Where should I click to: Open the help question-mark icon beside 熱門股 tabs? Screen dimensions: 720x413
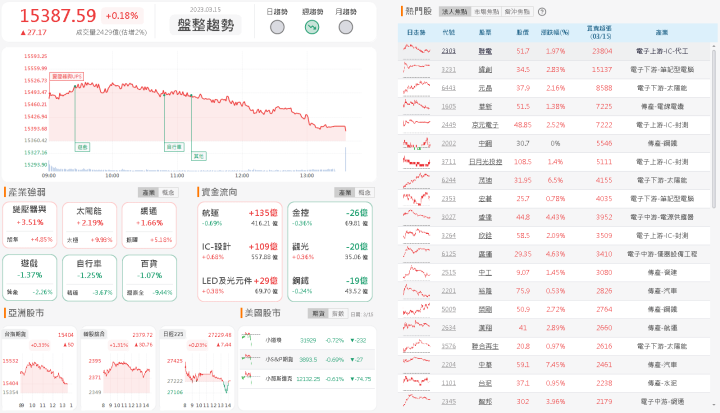[542, 12]
